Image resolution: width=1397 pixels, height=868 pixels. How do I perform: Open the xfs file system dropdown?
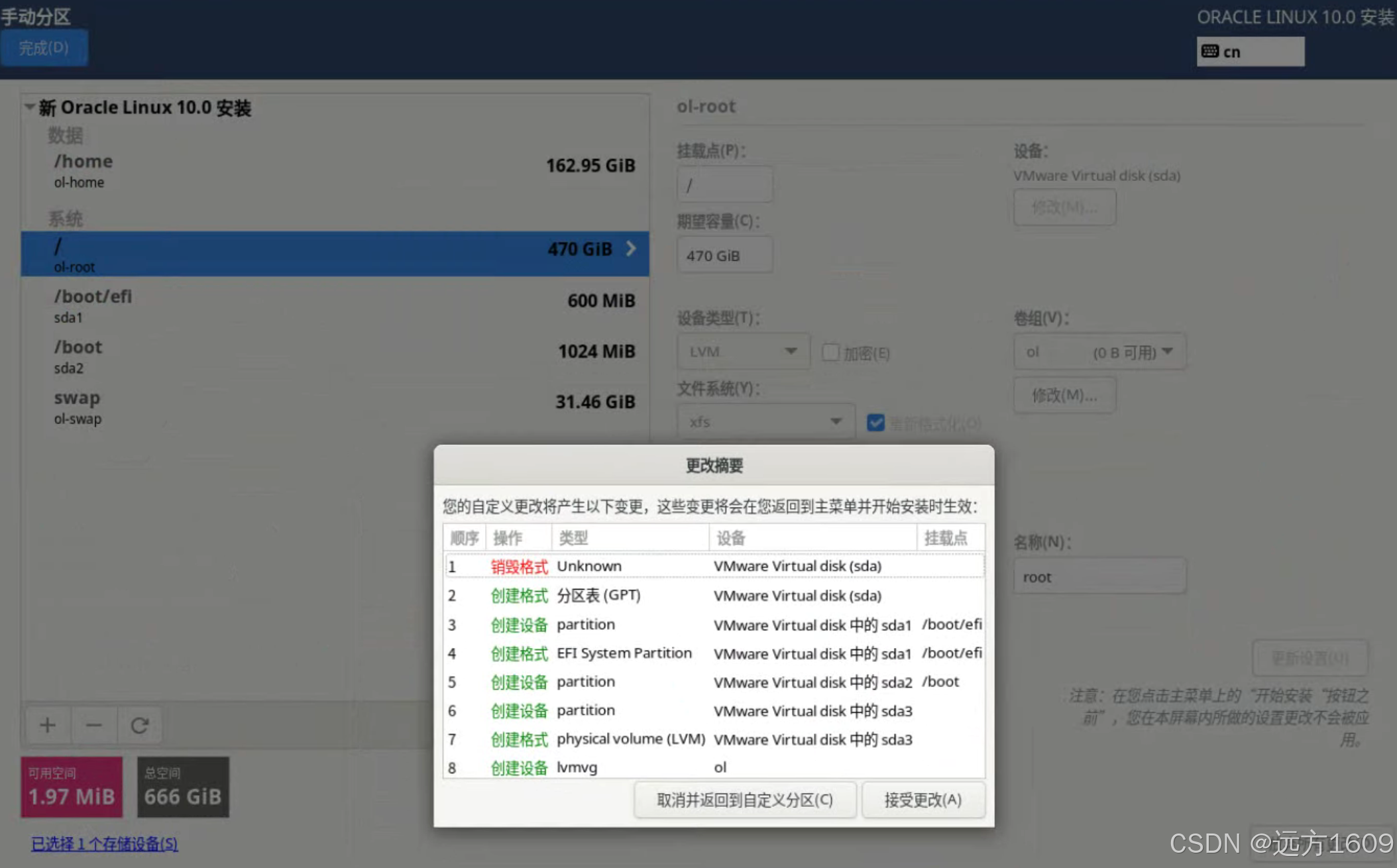766,421
